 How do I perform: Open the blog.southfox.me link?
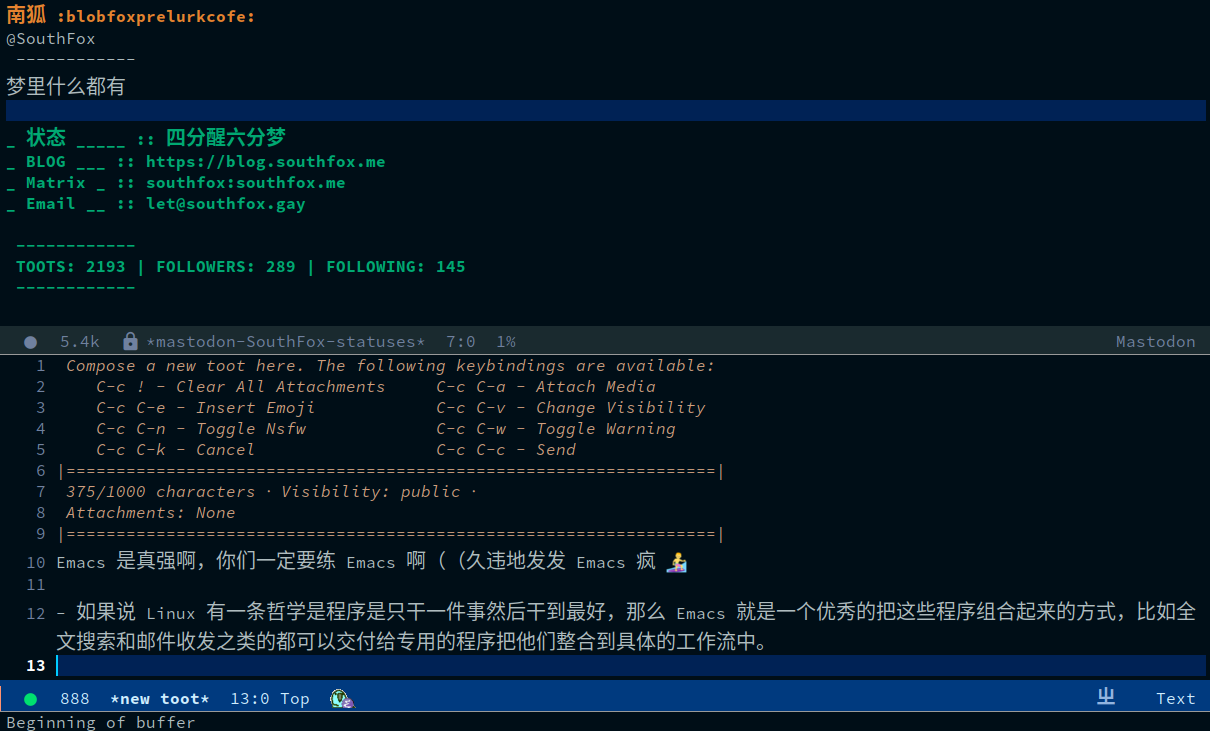(x=265, y=162)
